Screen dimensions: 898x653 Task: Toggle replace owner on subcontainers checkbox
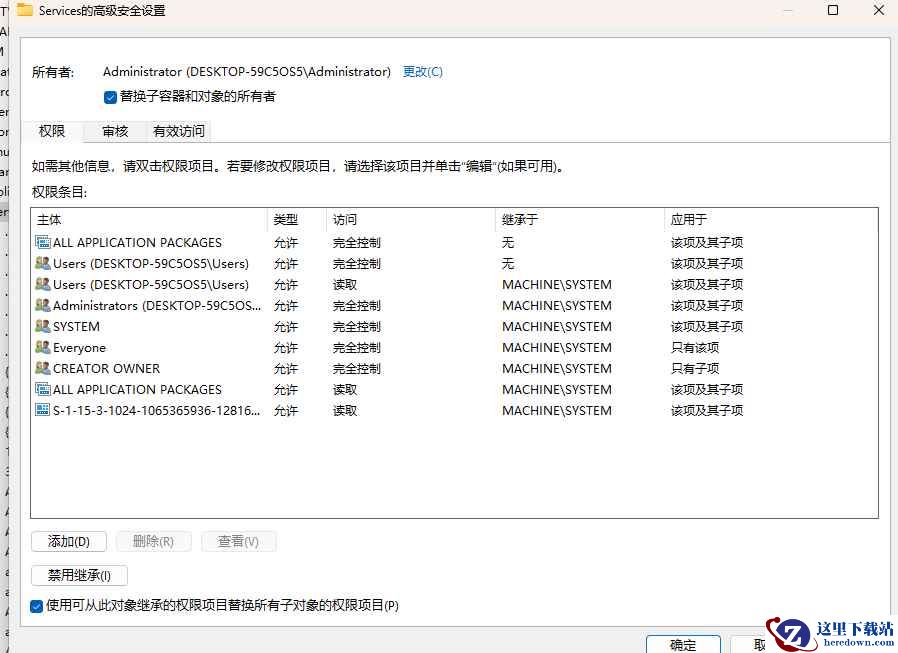tap(110, 97)
